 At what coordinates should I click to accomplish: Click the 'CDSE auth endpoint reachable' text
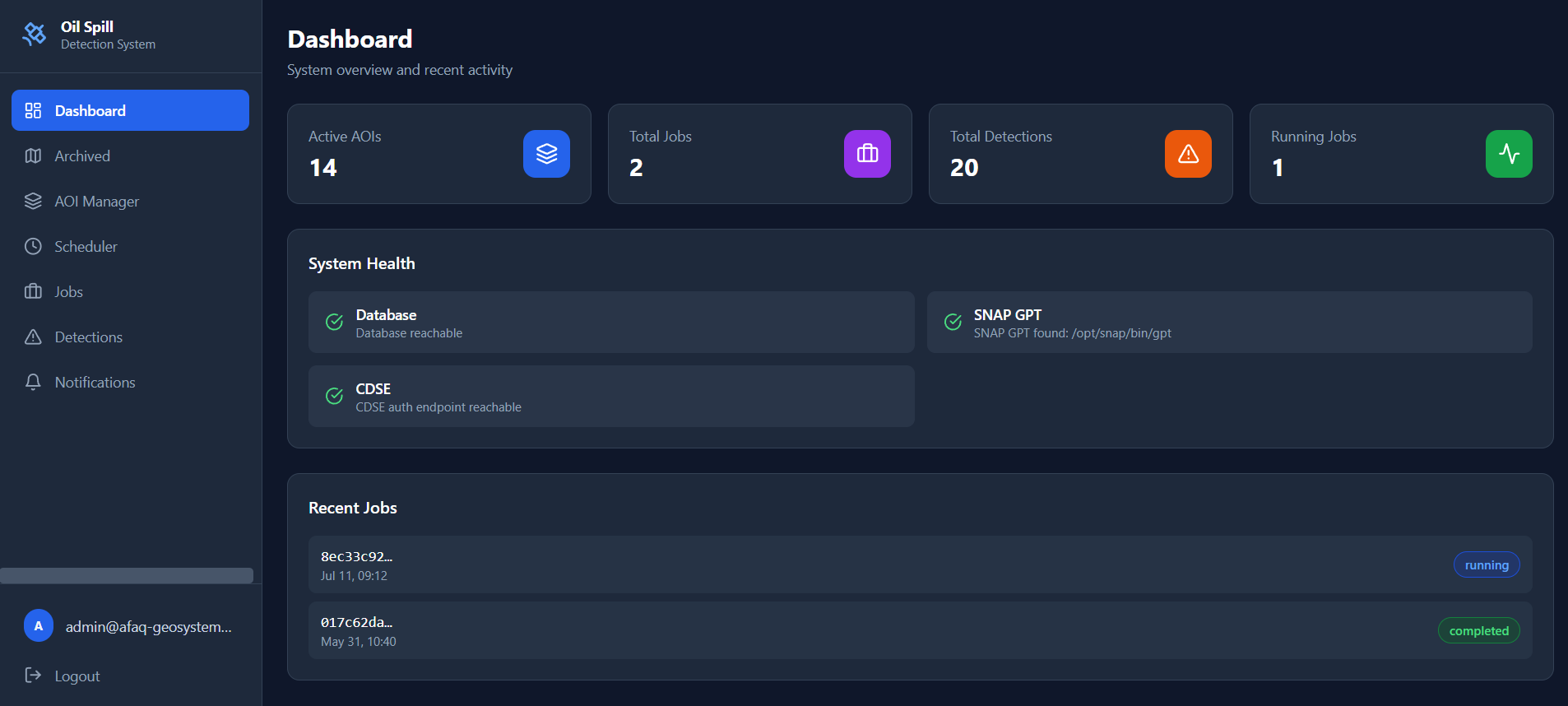click(438, 407)
